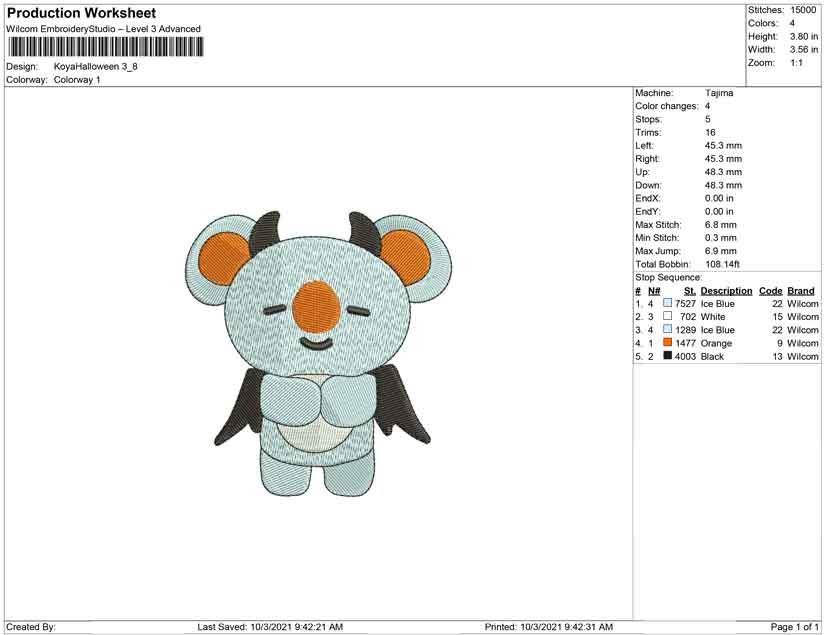This screenshot has height=635, width=825.
Task: Click the Trims value 16
Action: 710,133
